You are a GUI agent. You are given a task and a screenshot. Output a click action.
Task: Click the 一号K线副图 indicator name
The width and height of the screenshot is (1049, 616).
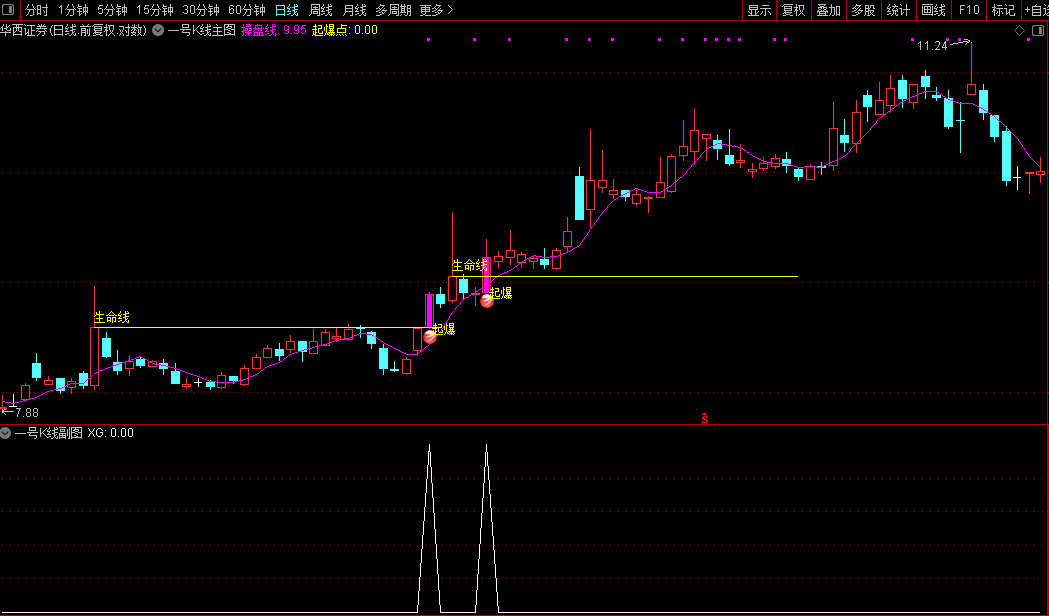coord(49,433)
